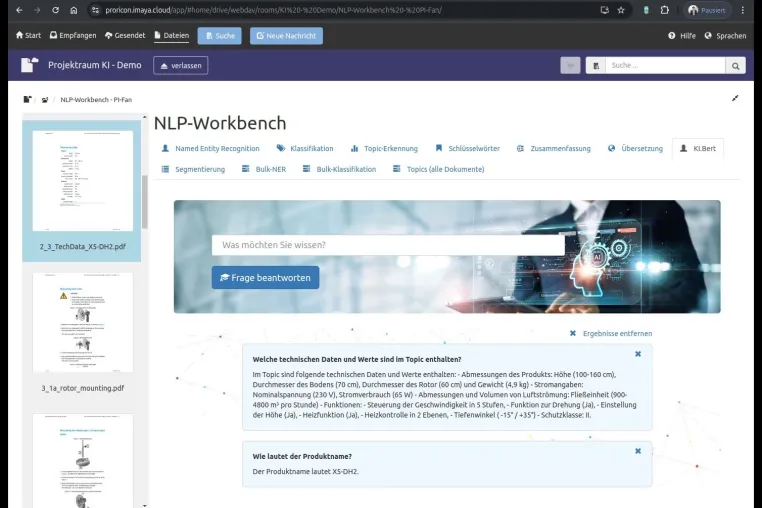
Task: Open Topics (alle Dokumente) tab
Action: (438, 169)
